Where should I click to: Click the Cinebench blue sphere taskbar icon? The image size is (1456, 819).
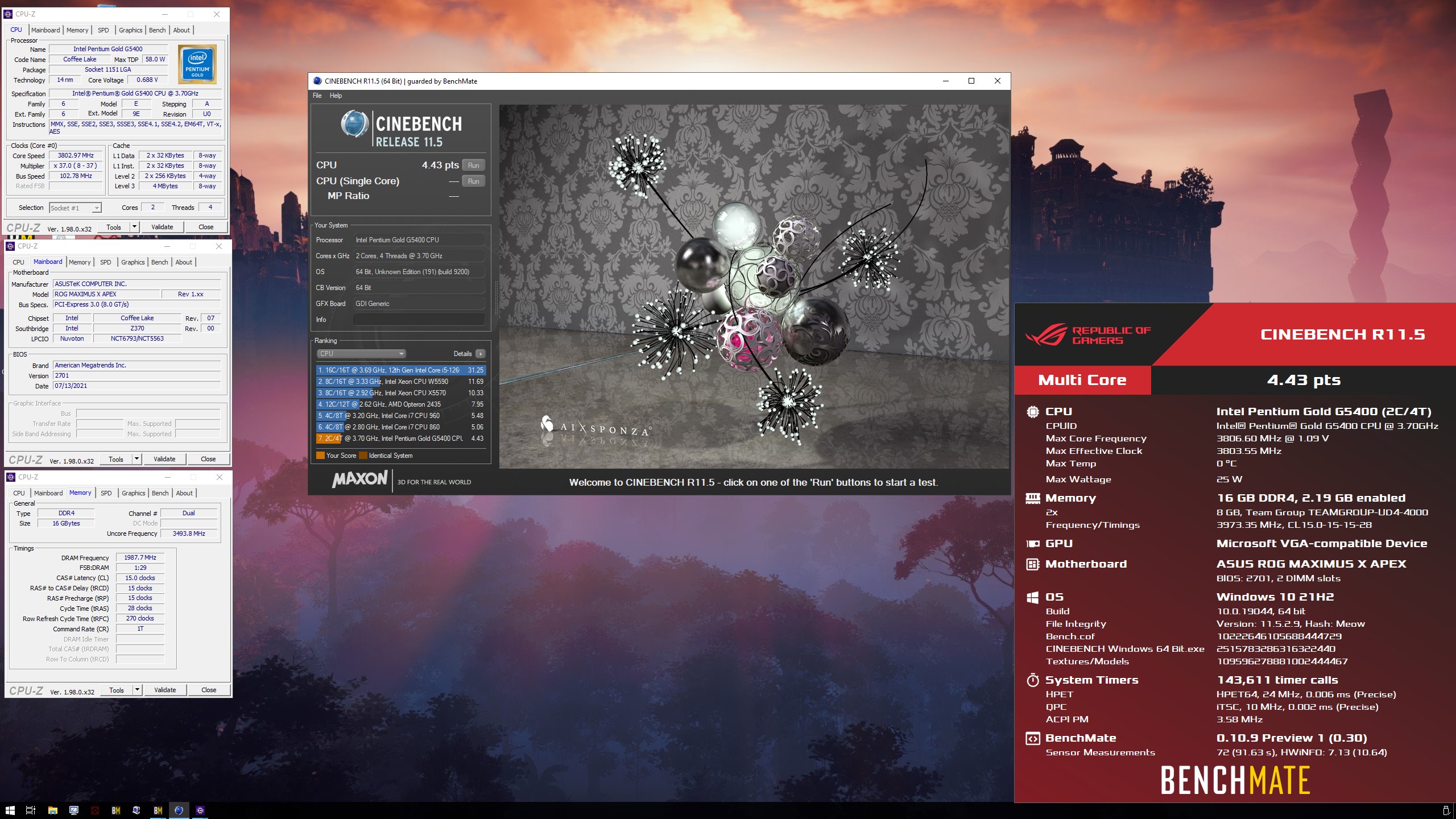(179, 810)
